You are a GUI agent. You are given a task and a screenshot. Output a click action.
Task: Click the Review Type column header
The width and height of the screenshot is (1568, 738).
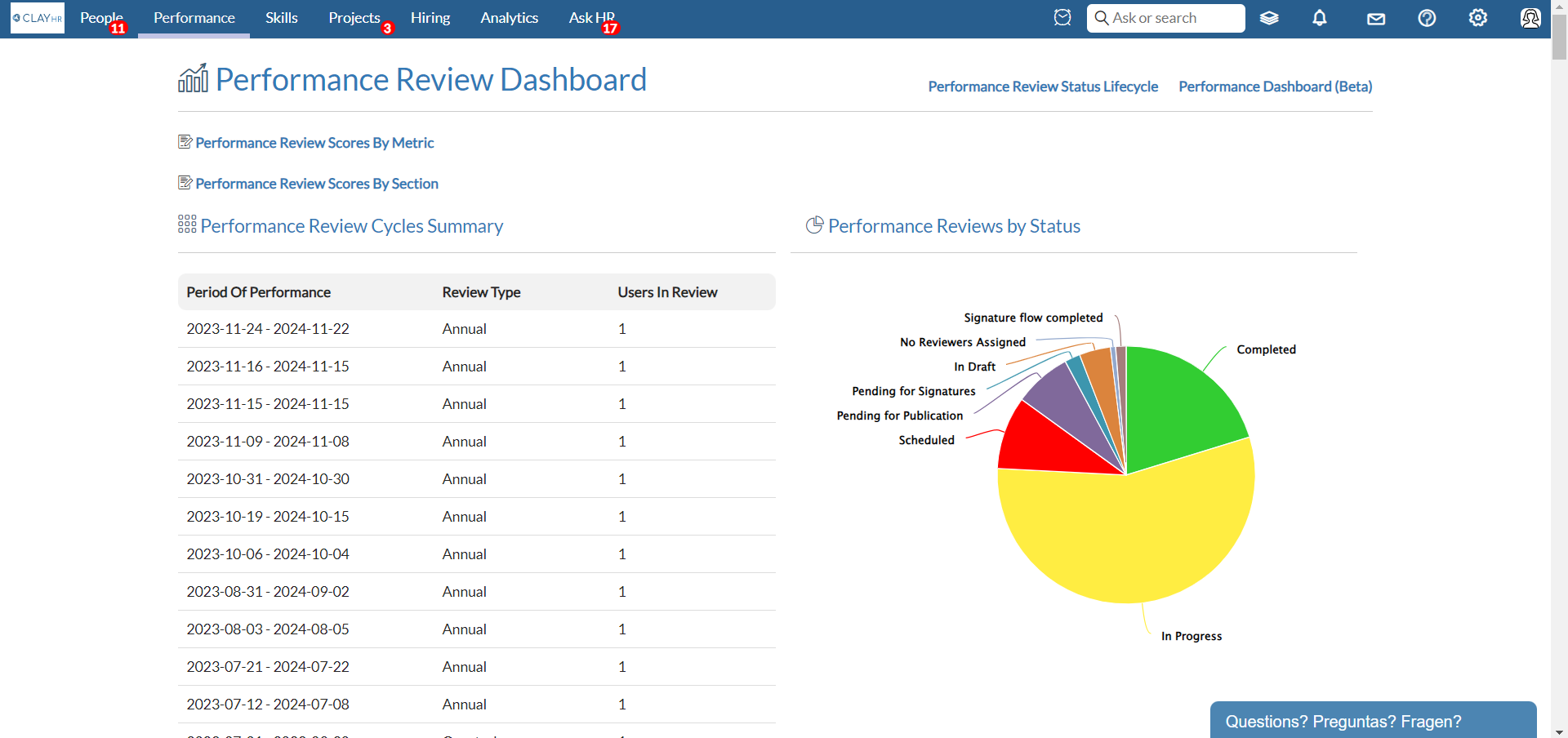tap(481, 292)
